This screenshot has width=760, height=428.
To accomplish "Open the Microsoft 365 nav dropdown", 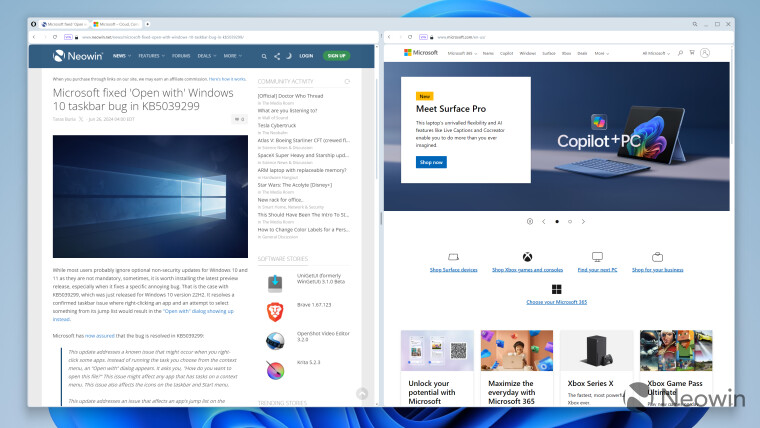I will [x=462, y=52].
